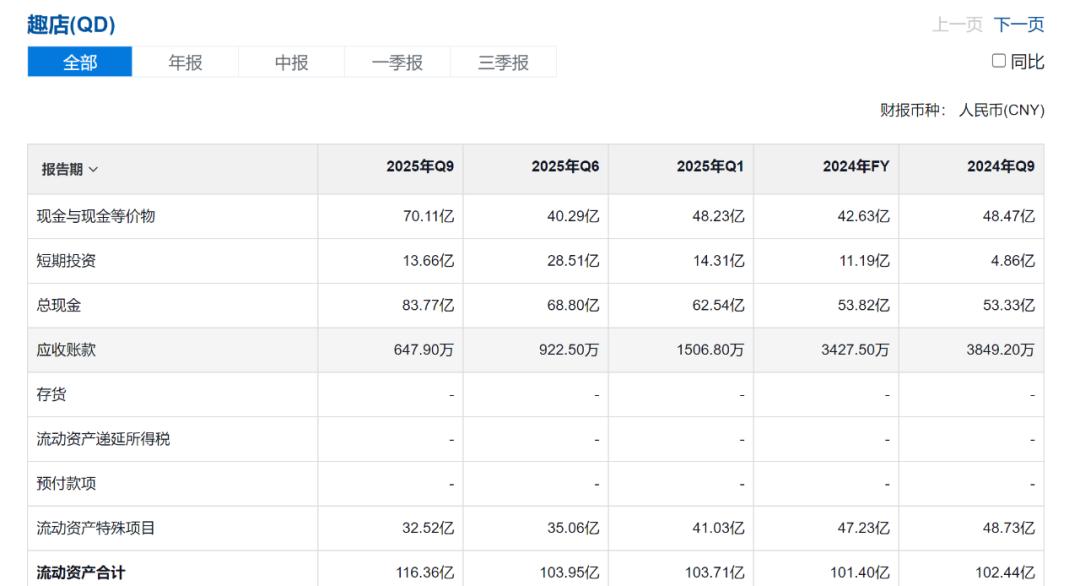Choose the 2024年FY column header
Viewport: 1080px width, 586px height.
[x=856, y=168]
